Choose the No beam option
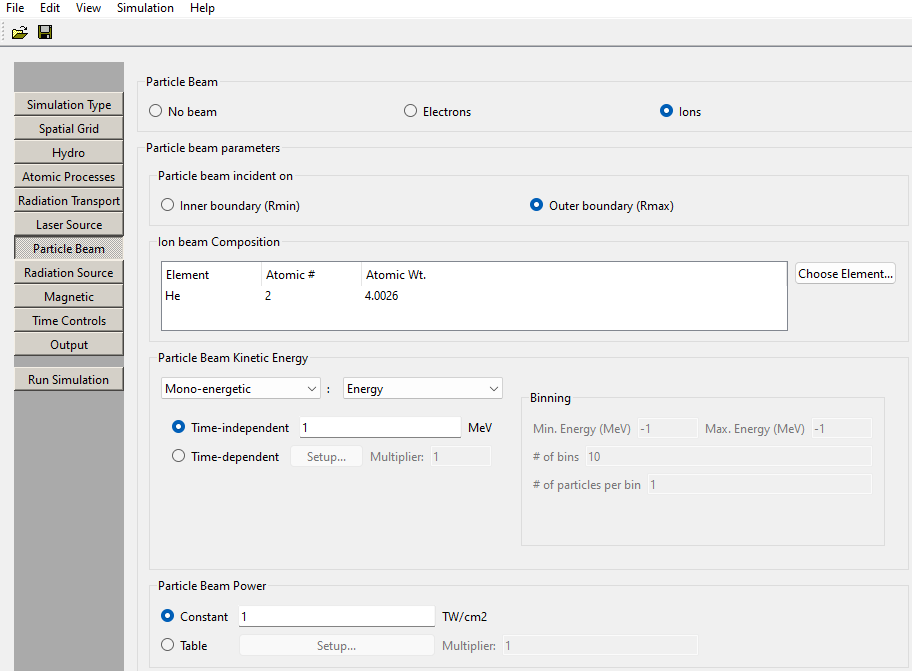This screenshot has width=912, height=671. pyautogui.click(x=156, y=111)
